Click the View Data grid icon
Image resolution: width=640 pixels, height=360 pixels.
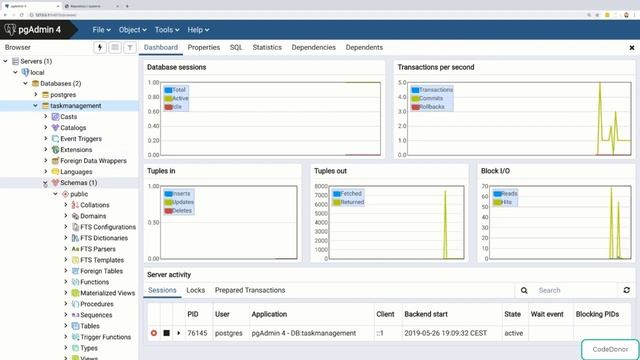tap(115, 48)
